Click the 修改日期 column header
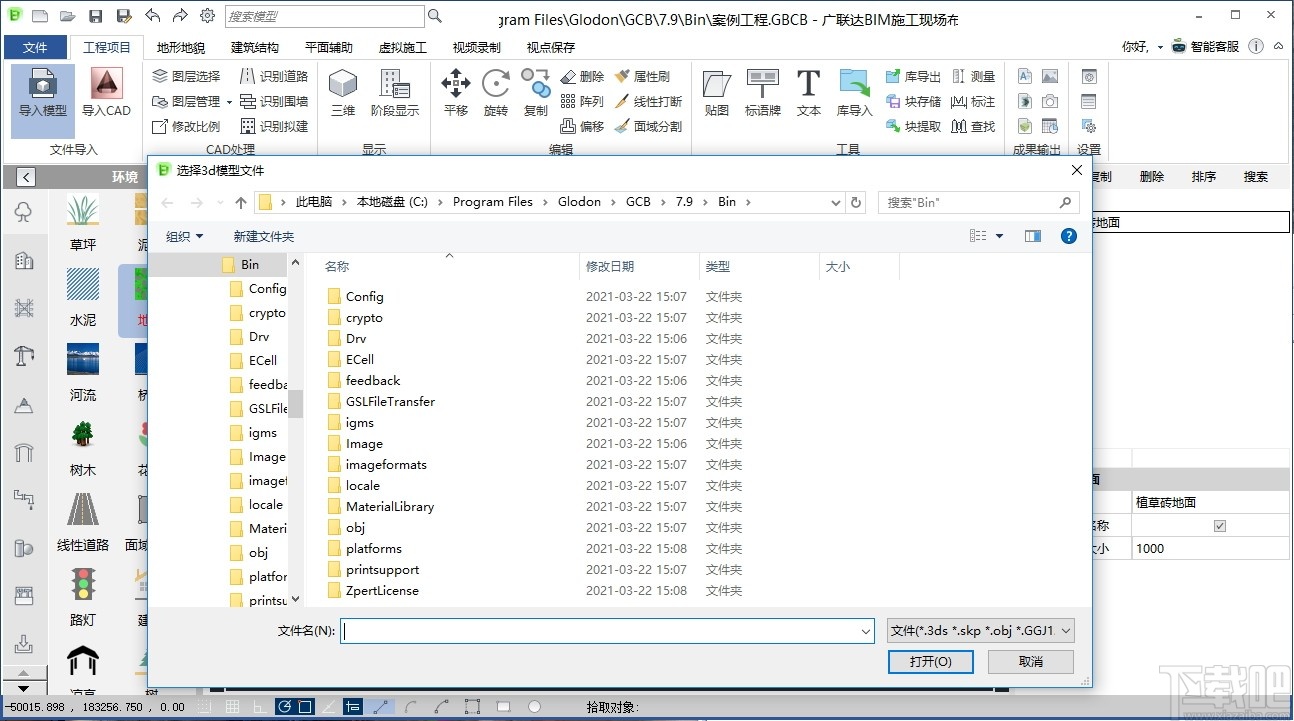Viewport: 1294px width, 721px height. point(639,267)
